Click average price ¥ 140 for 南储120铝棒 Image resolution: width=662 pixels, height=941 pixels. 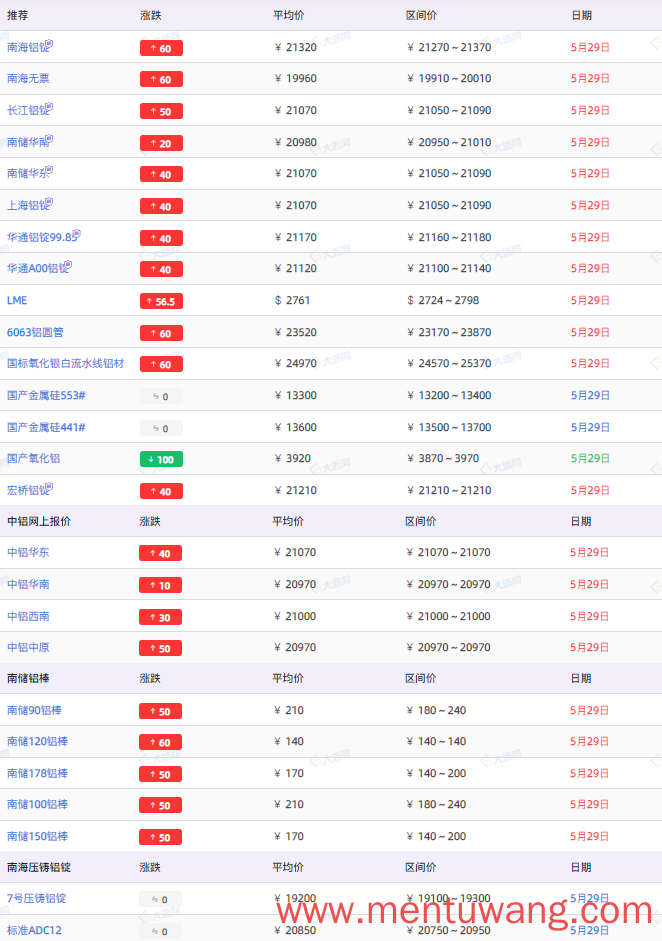pyautogui.click(x=289, y=741)
